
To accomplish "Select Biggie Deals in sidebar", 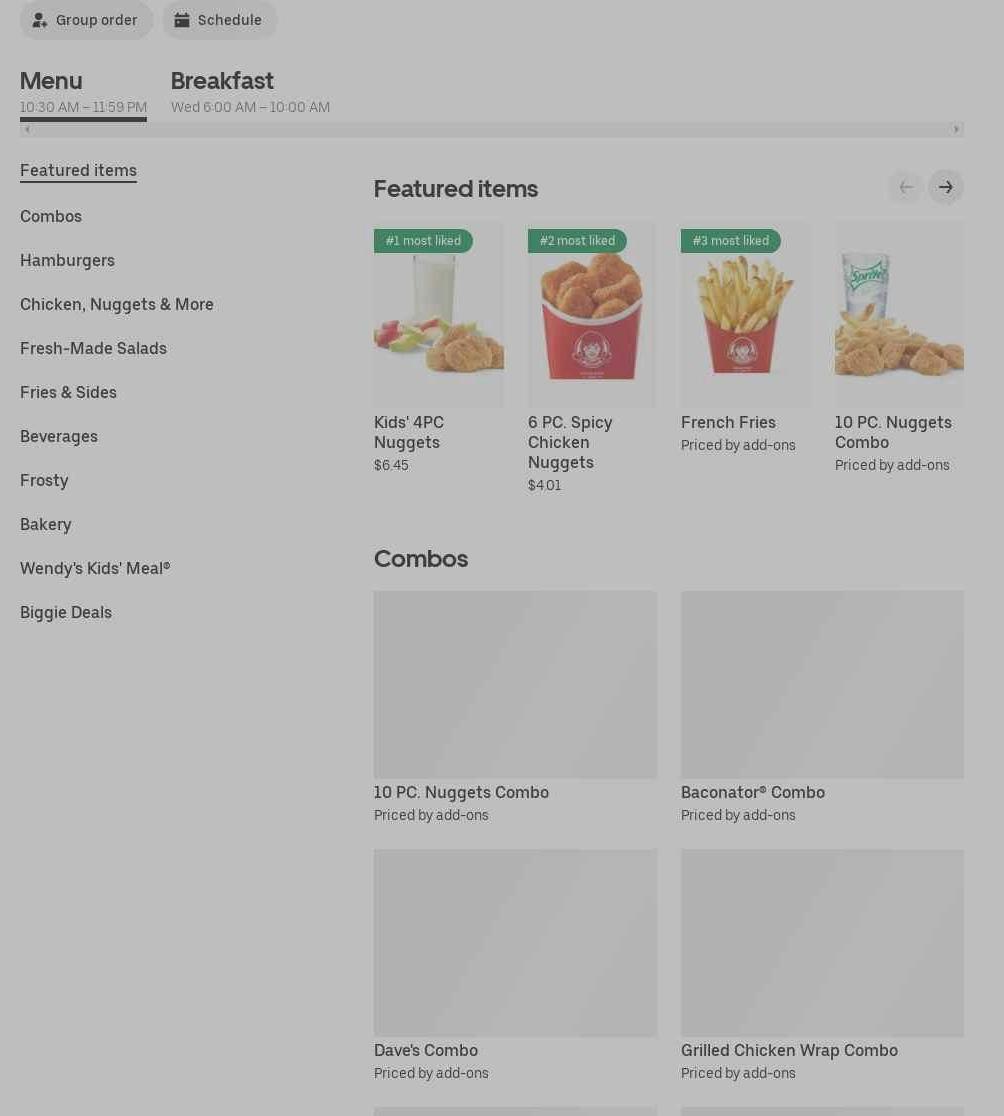I will (65, 613).
